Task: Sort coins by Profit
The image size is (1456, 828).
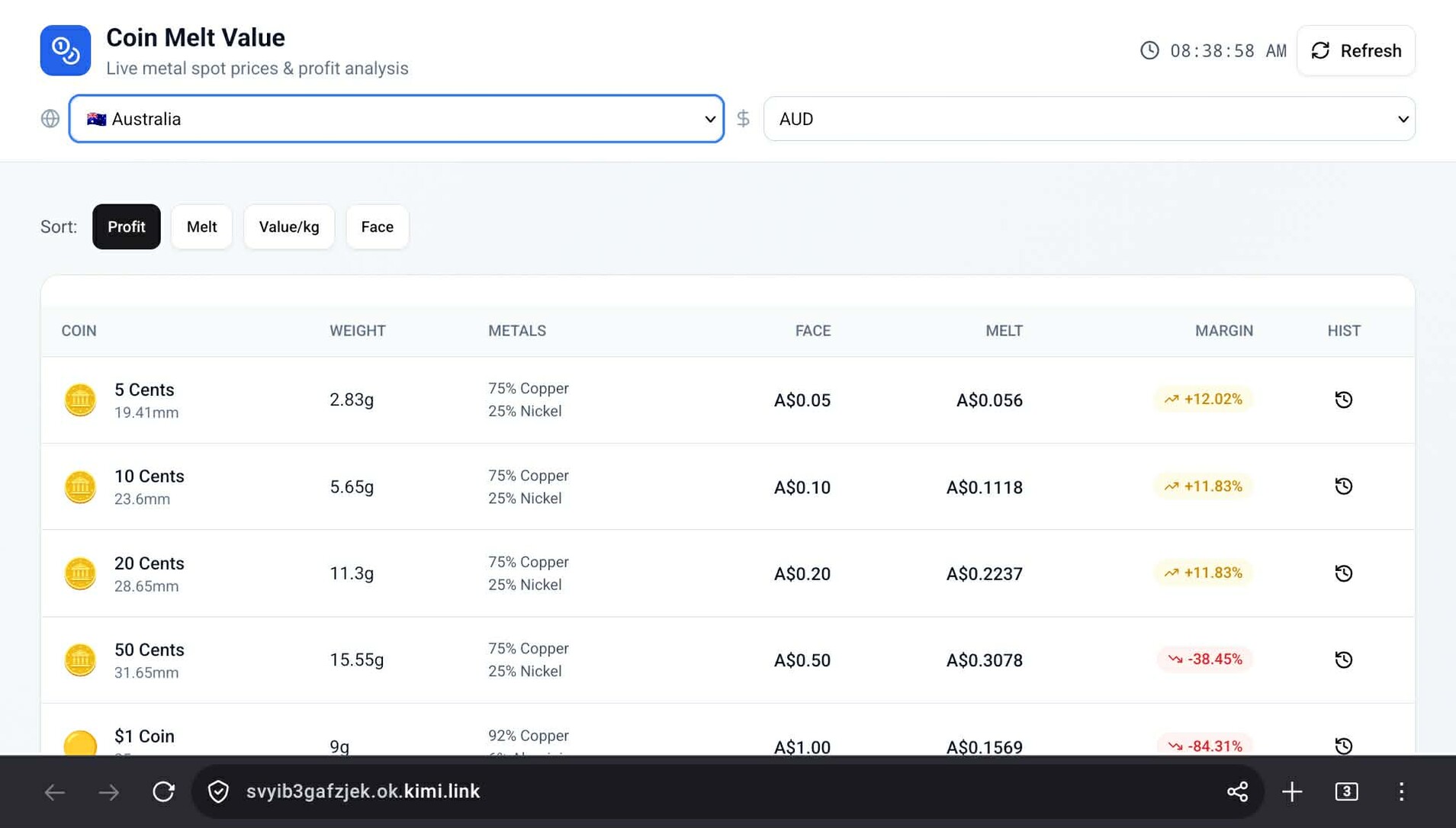Action: [x=127, y=226]
